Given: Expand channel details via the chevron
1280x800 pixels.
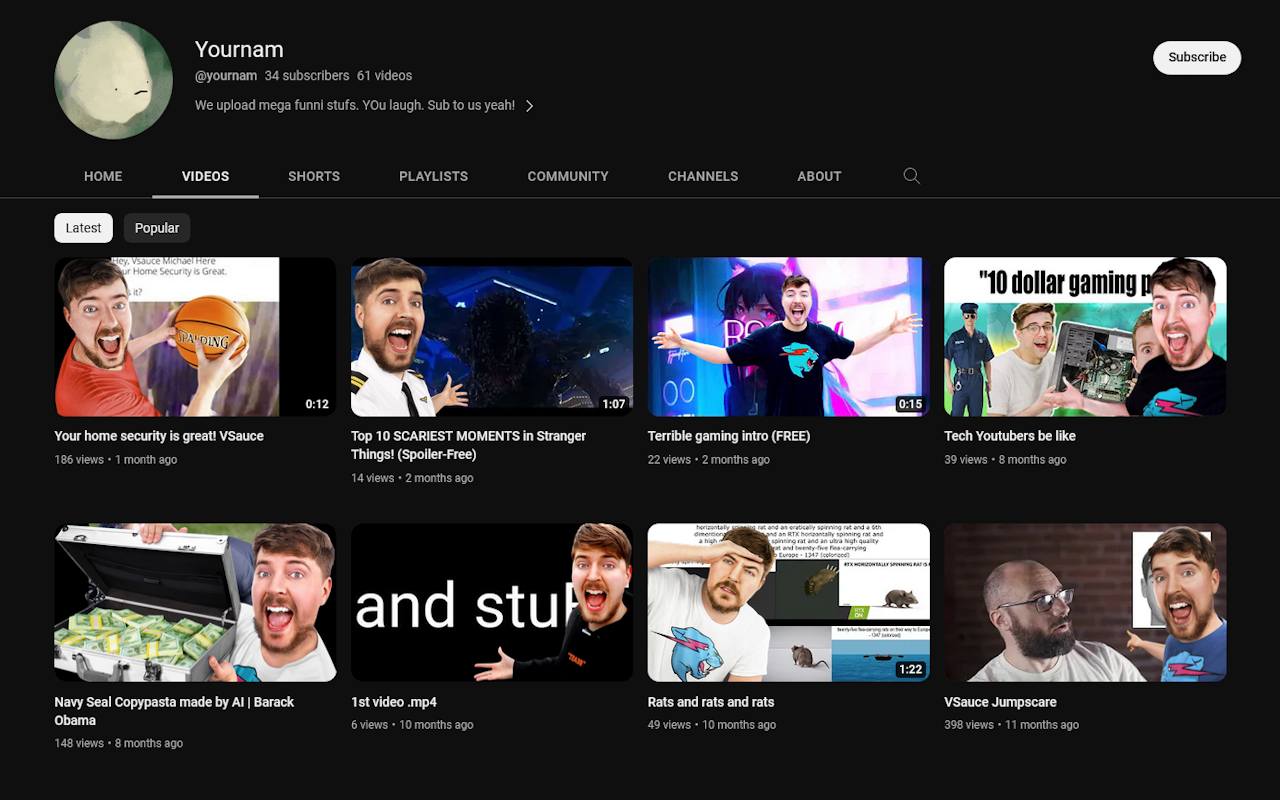Looking at the screenshot, I should (x=529, y=105).
